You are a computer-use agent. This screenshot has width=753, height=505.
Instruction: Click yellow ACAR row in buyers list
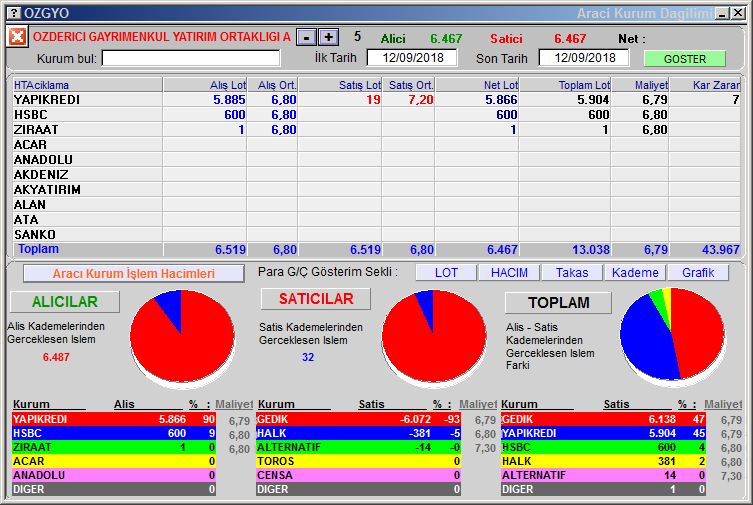click(114, 461)
